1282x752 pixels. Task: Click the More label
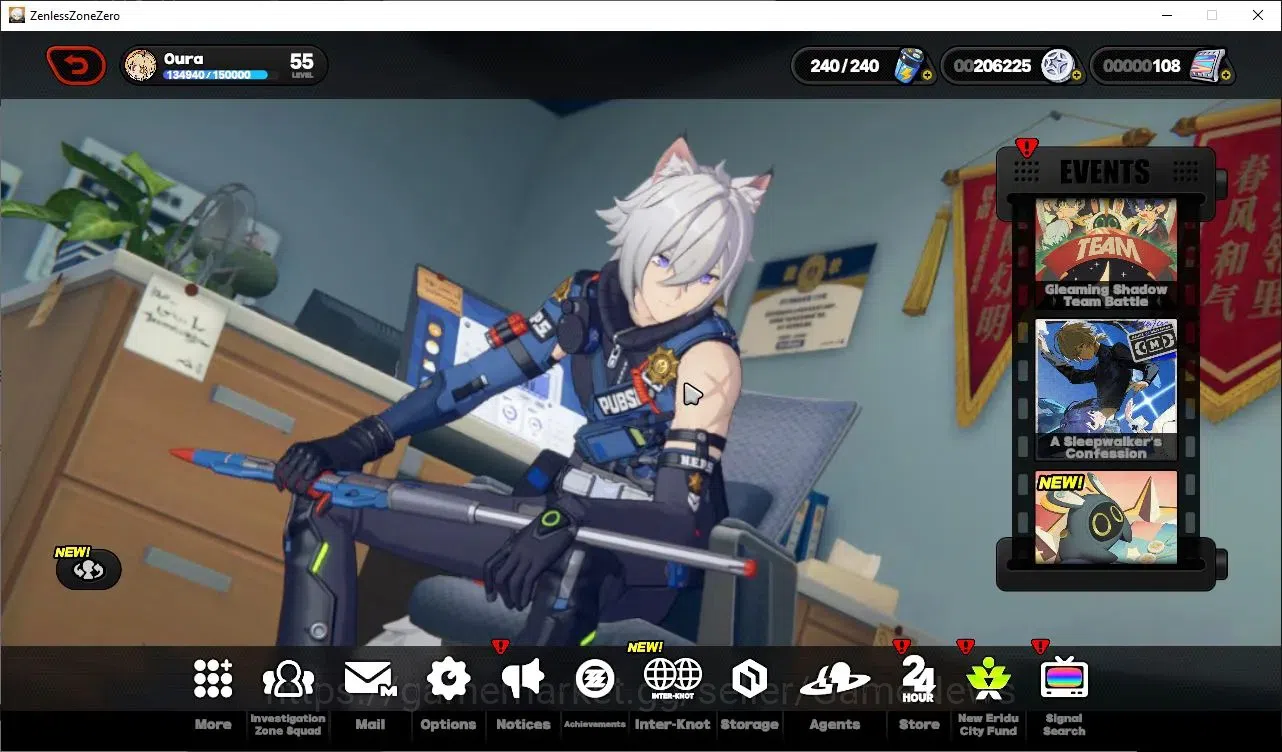(x=213, y=724)
